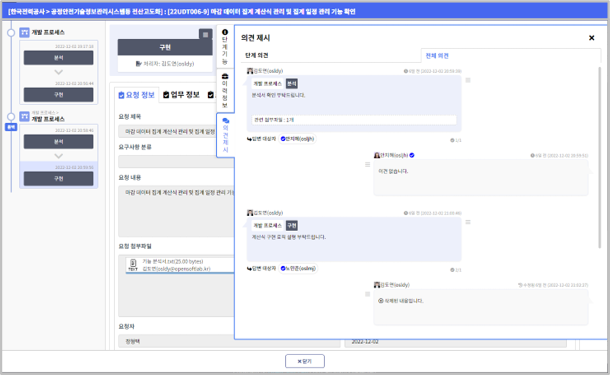Viewport: 610px width, 375px height.
Task: Click the TEXT file icon of 기능 분석서.txt
Action: click(133, 265)
